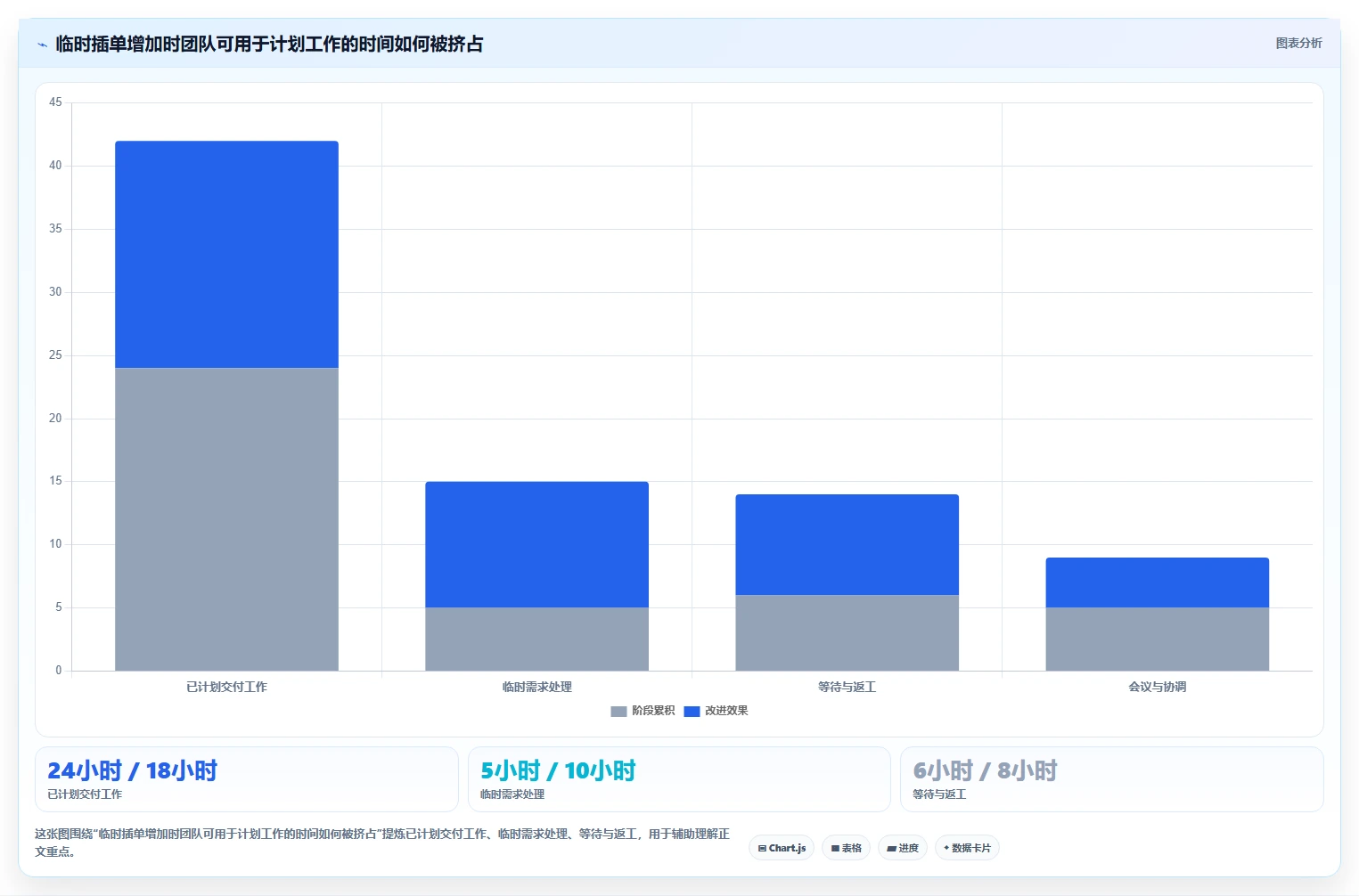
Task: Click the description paragraph starting 这张图围绕
Action: pyautogui.click(x=382, y=843)
